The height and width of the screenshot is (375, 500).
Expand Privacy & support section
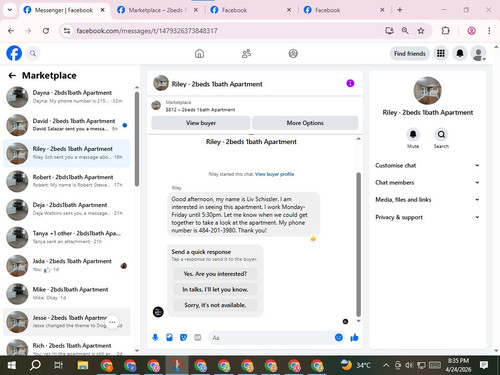(x=427, y=217)
